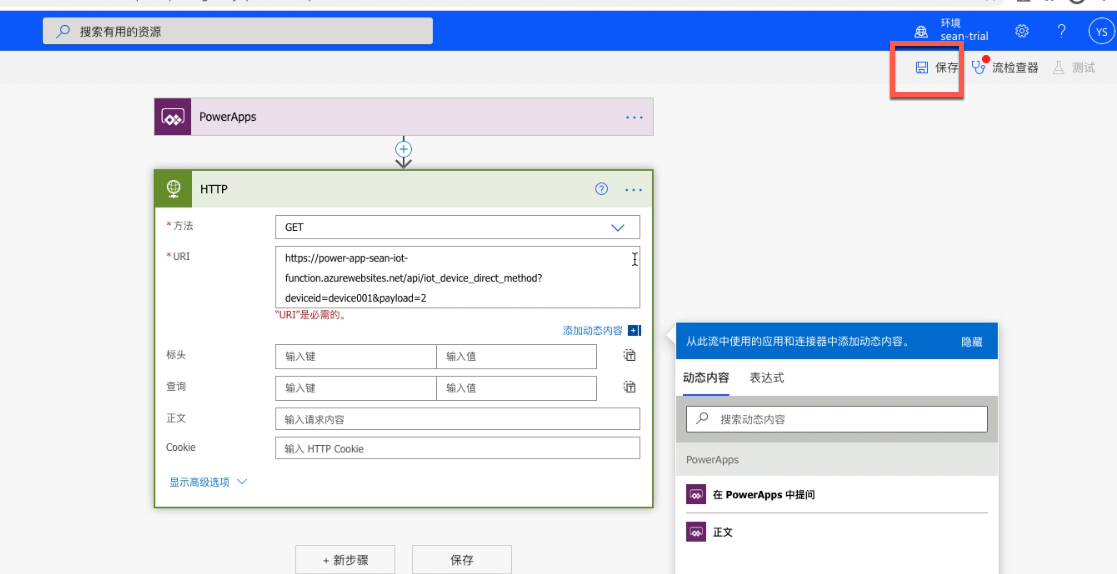
Task: Hide (隐藏) the dynamic content panel
Action: click(x=972, y=342)
